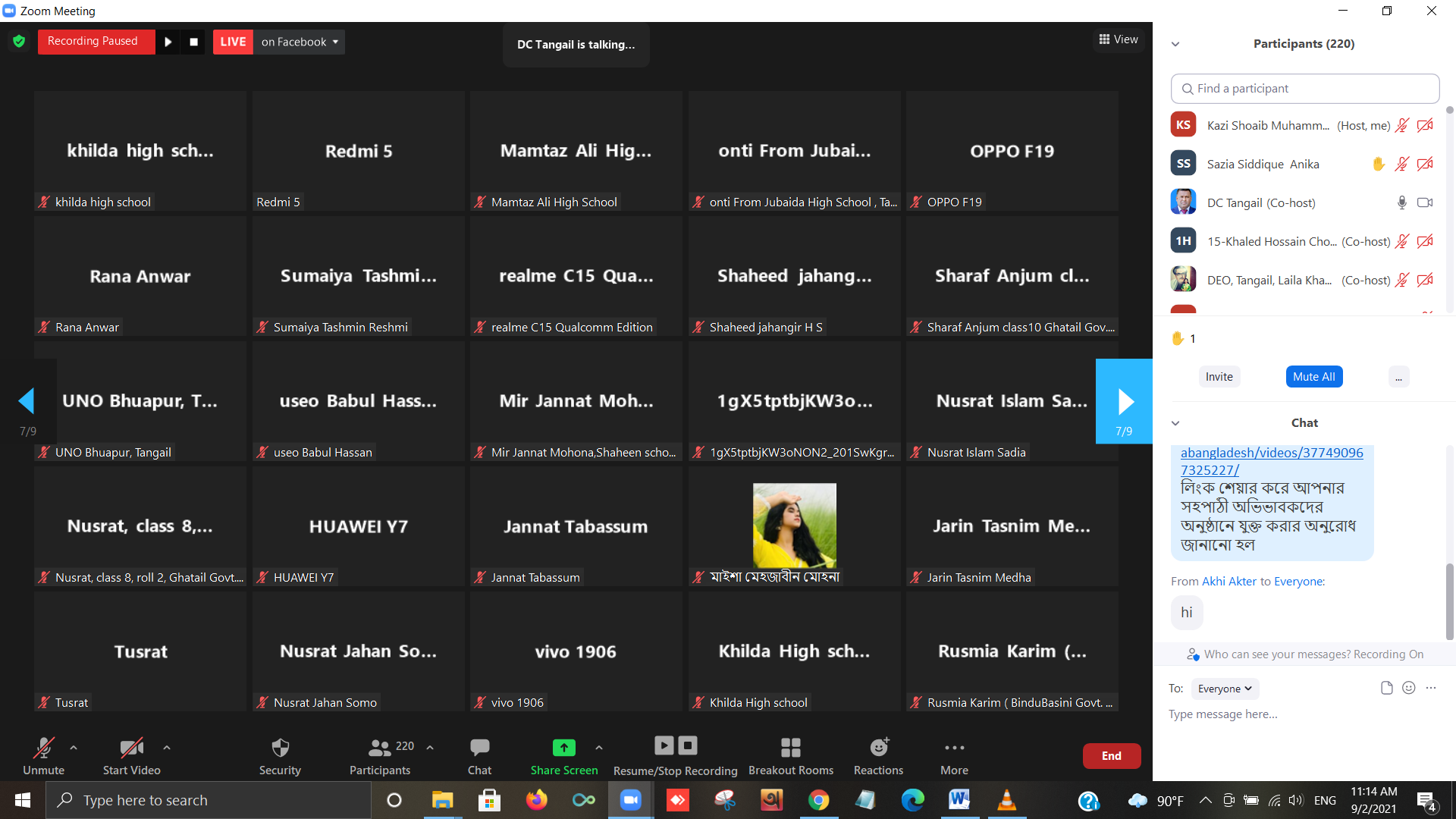Select the UNO Bhuapur, Tangail video tile
The image size is (1456, 819).
tap(140, 401)
